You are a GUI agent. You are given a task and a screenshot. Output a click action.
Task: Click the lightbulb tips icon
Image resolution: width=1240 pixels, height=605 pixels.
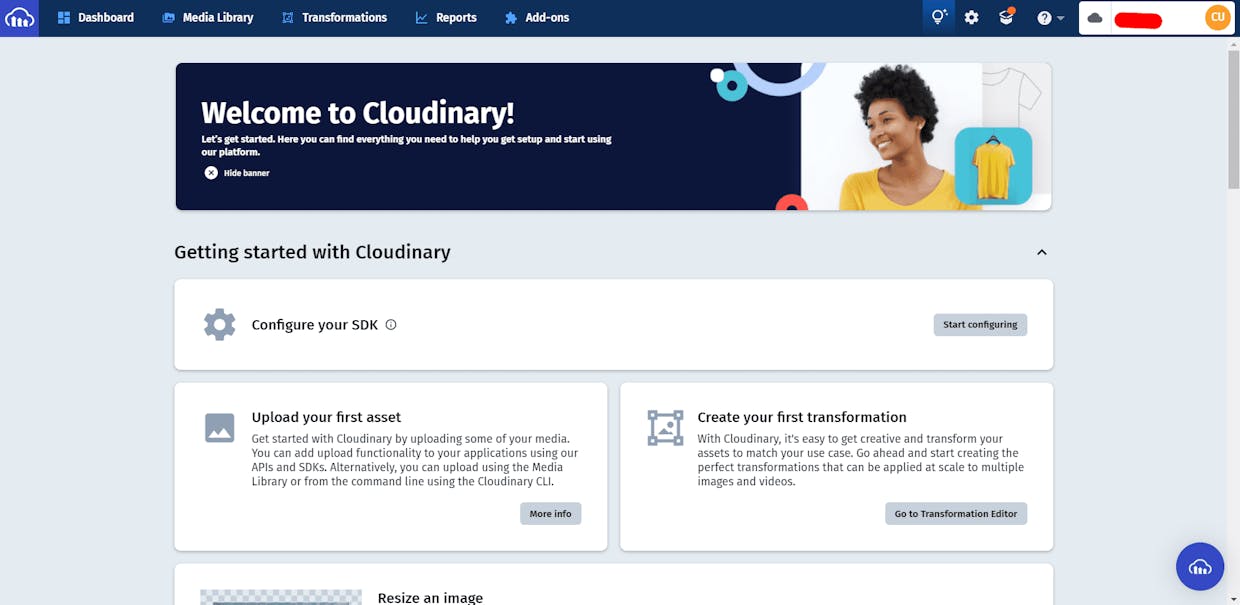pos(938,18)
